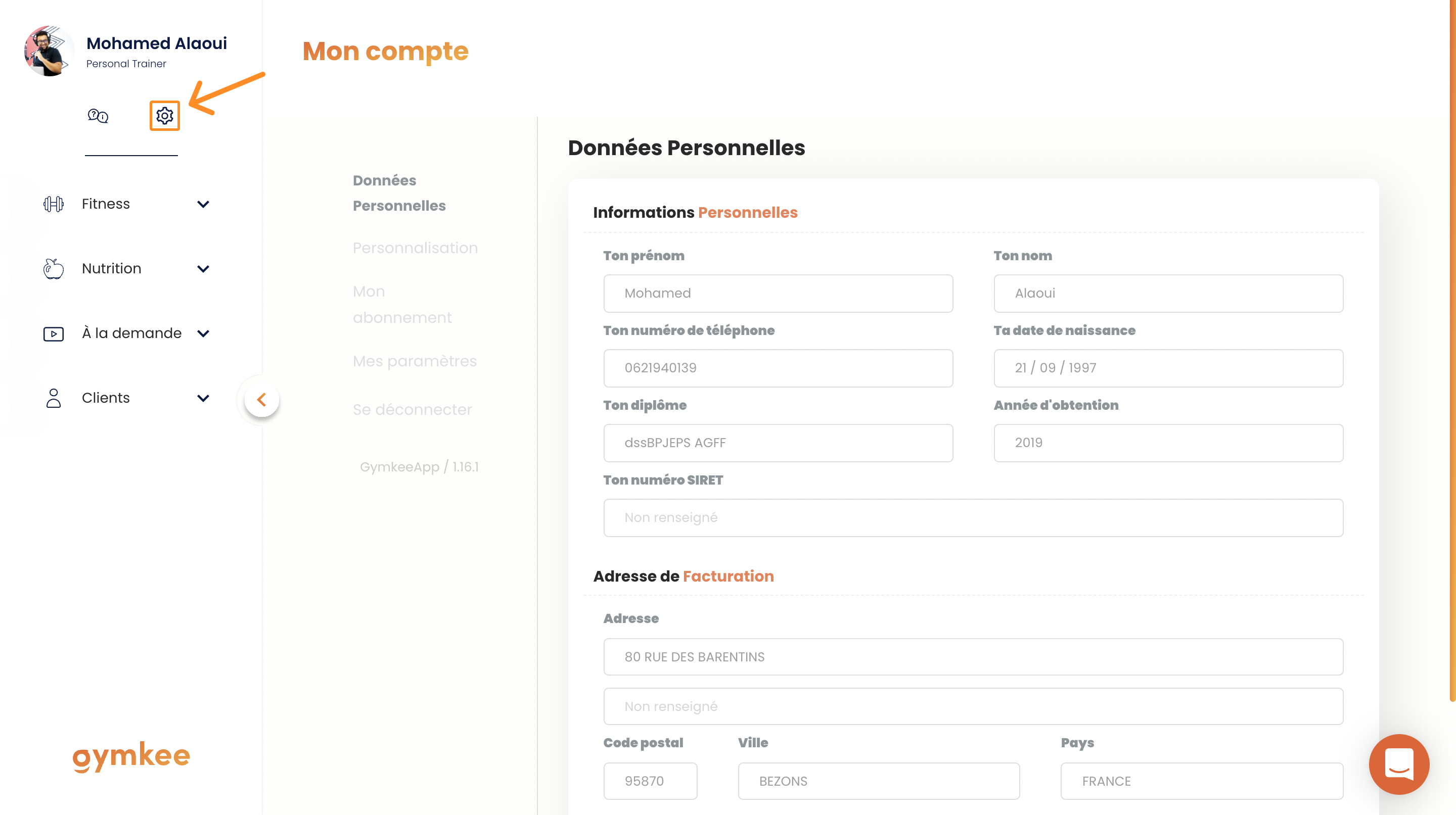Open the orange support chat bubble
The height and width of the screenshot is (815, 1456).
coord(1399,764)
